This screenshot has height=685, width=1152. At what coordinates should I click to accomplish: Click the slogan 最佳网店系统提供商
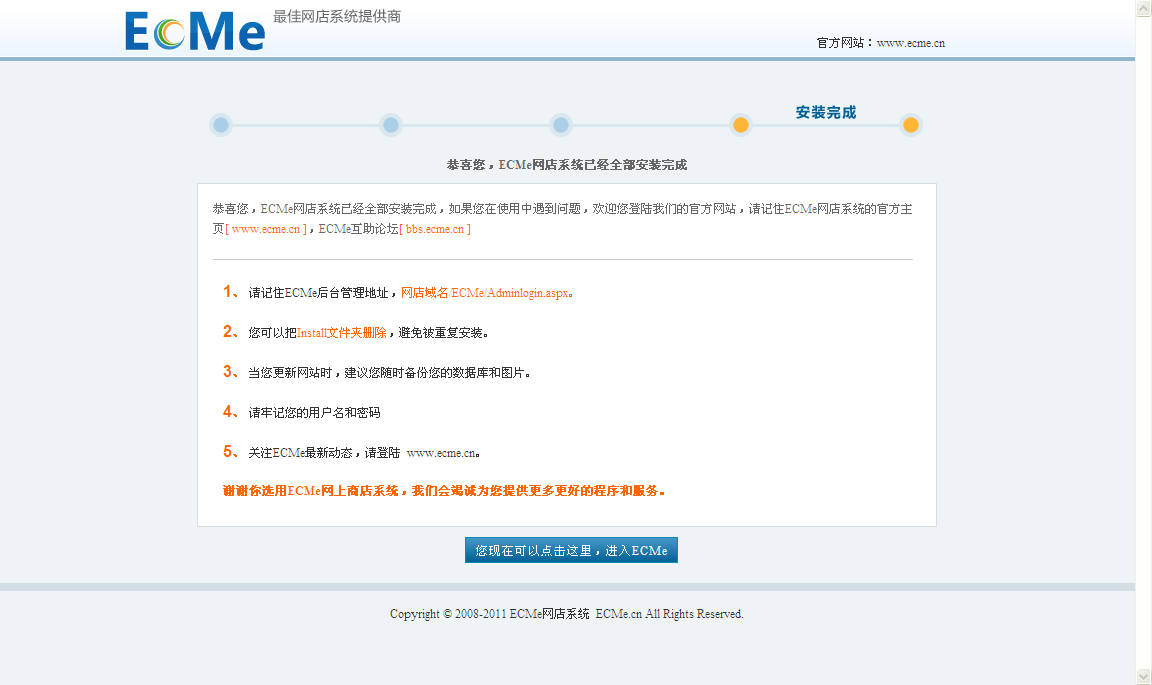337,16
